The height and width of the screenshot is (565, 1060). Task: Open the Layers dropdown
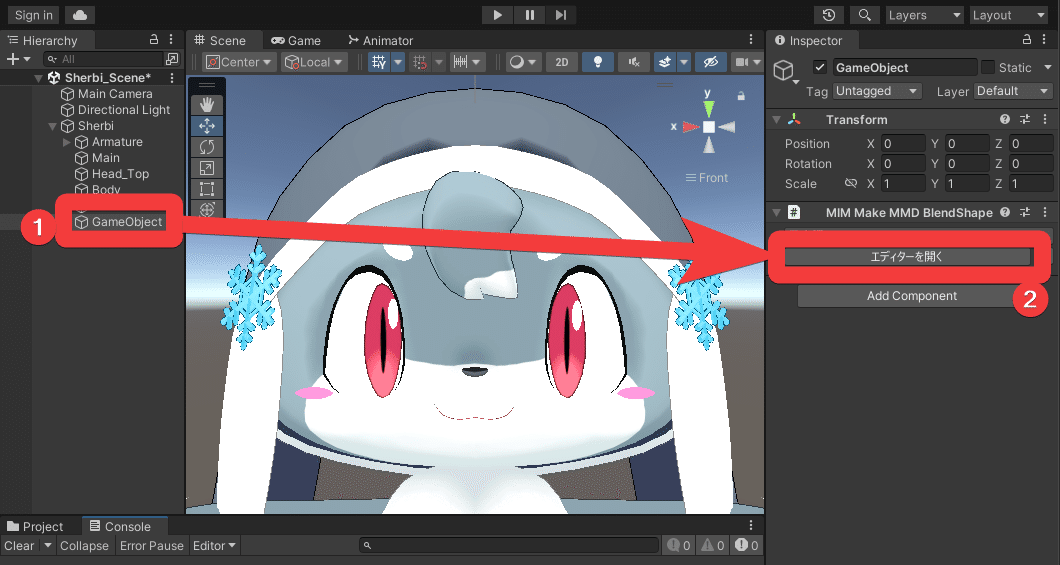[x=924, y=15]
